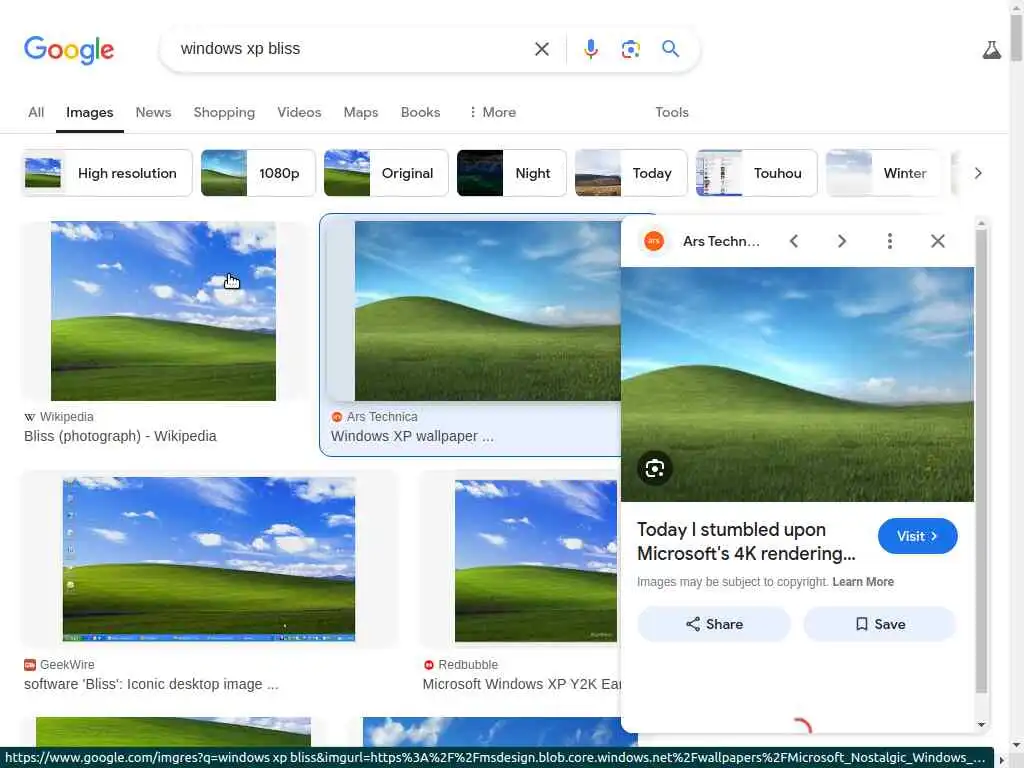Click Ars Technica source label under thumbnail

[382, 417]
